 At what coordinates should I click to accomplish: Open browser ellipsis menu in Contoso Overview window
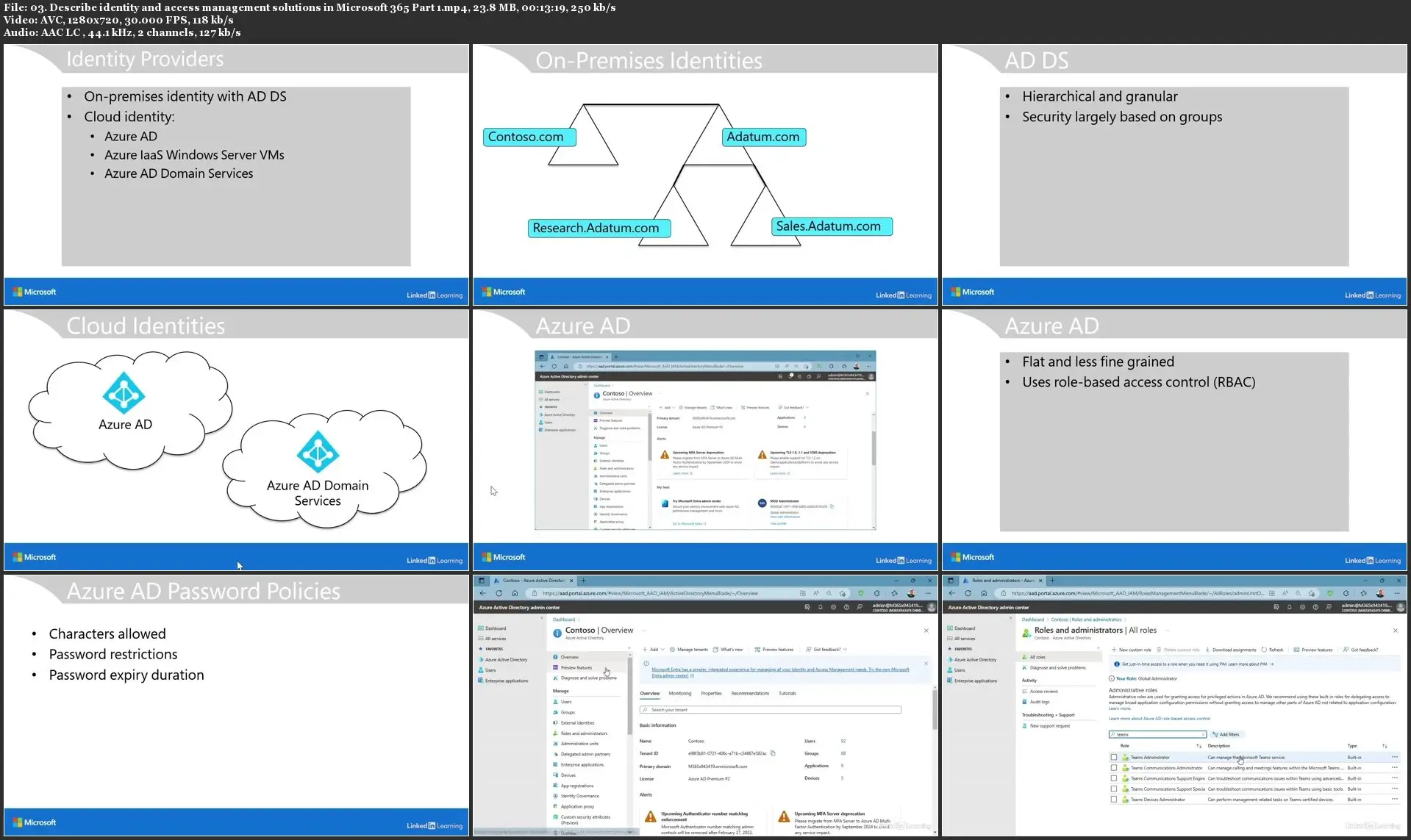[928, 593]
